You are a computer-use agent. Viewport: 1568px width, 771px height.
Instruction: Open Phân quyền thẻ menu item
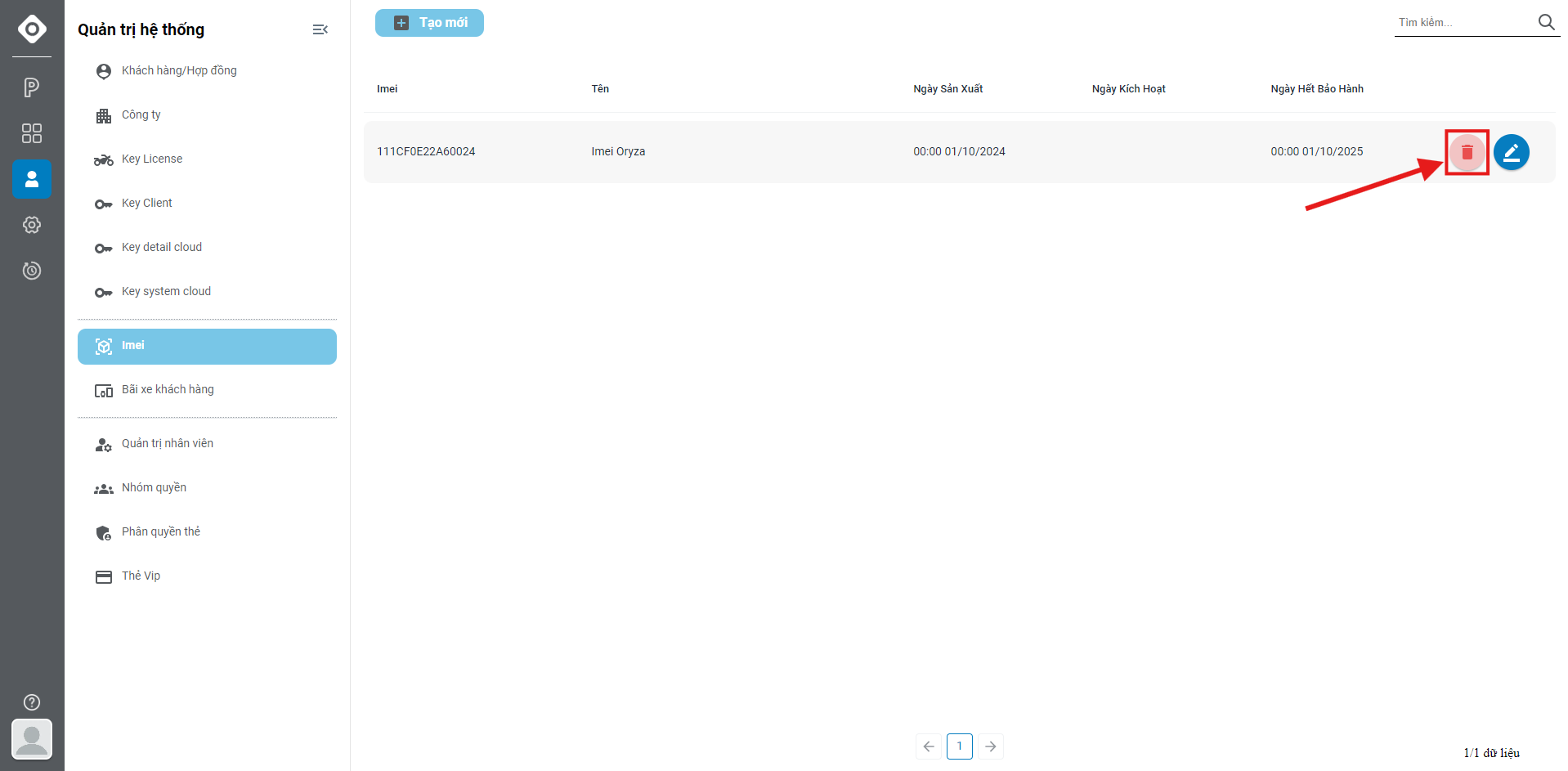[207, 532]
